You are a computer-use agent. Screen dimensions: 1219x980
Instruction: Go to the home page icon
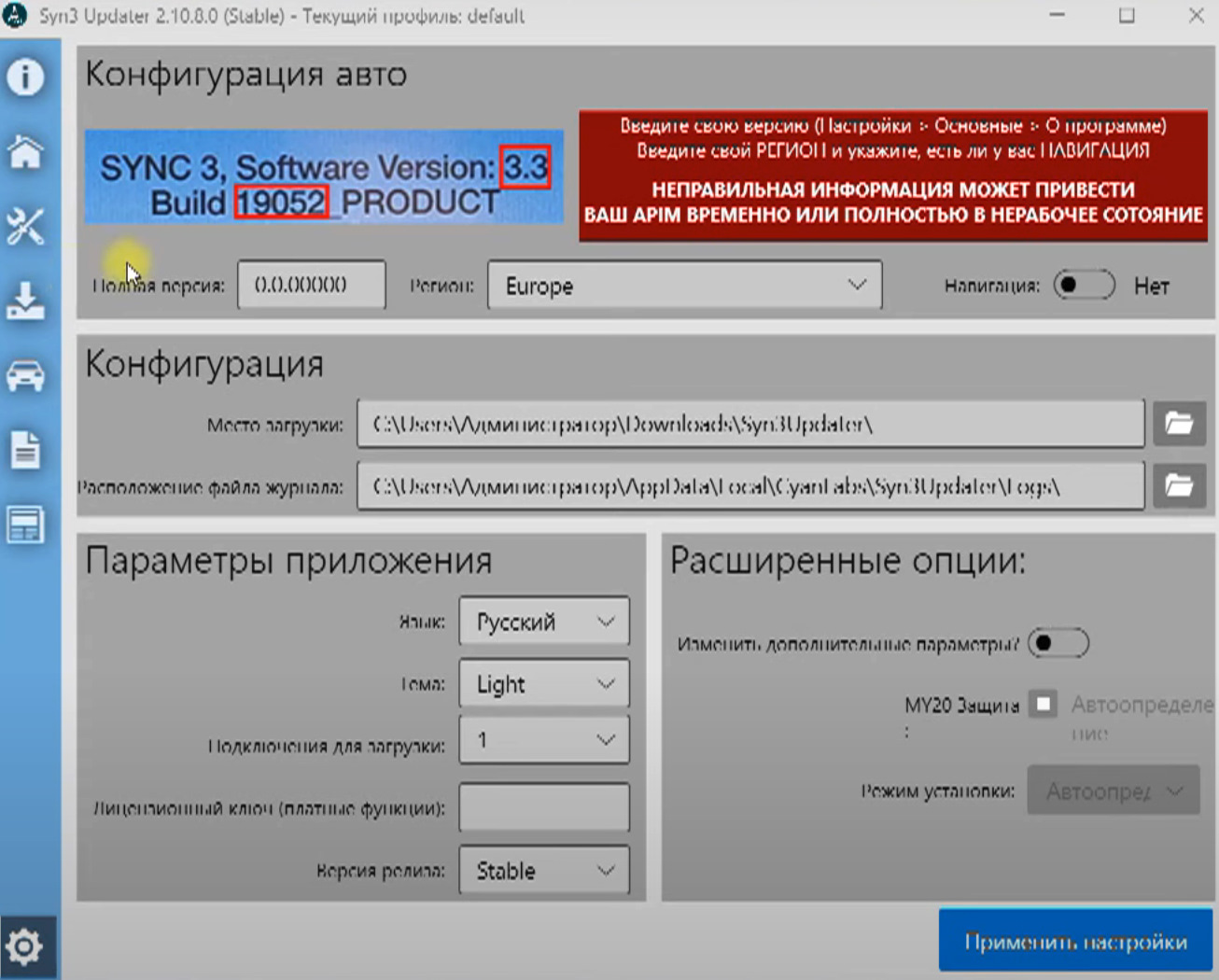point(25,151)
